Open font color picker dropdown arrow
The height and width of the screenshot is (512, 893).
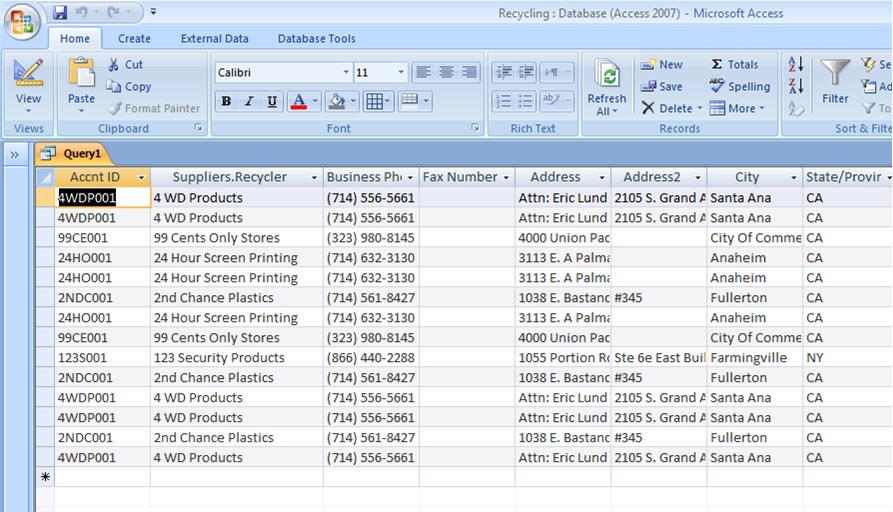315,101
